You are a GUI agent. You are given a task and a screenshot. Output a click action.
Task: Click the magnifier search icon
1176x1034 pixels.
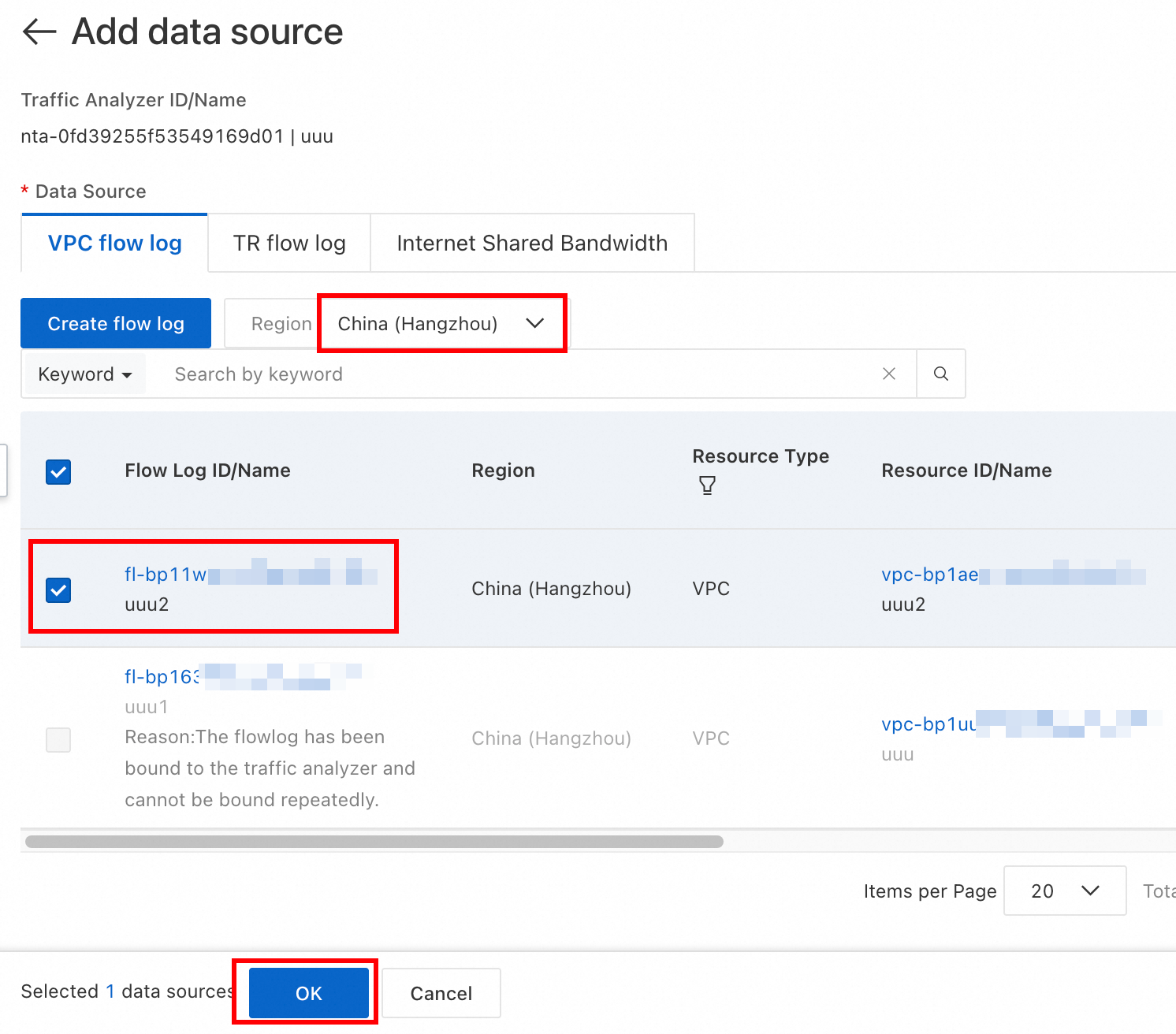(x=940, y=374)
